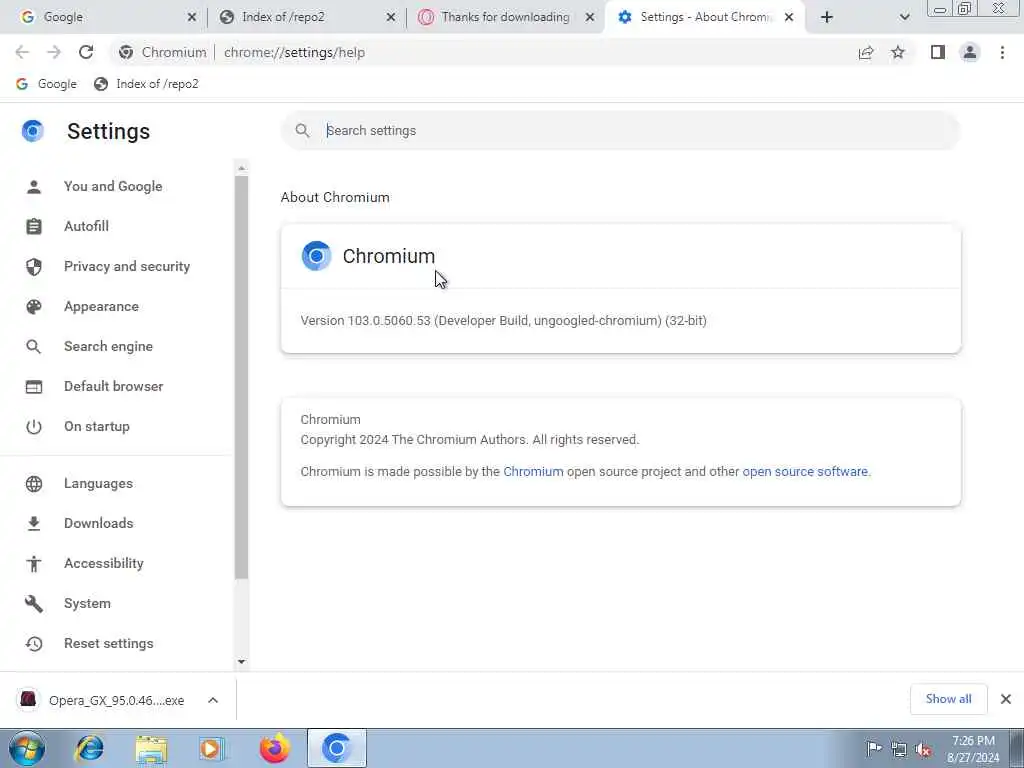Open System settings
Image resolution: width=1024 pixels, height=768 pixels.
[x=87, y=603]
